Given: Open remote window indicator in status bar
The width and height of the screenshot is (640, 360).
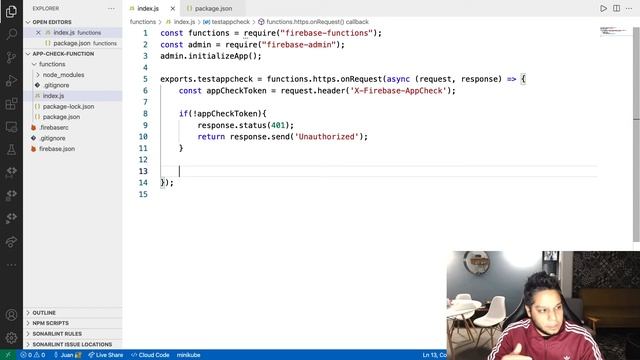Looking at the screenshot, I should point(8,355).
